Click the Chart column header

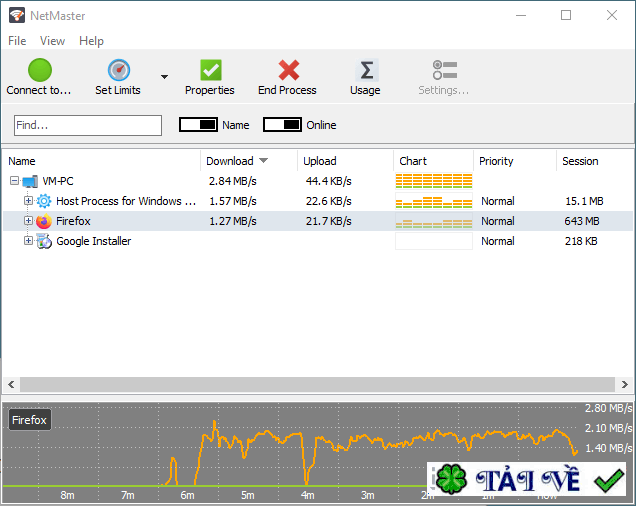413,161
